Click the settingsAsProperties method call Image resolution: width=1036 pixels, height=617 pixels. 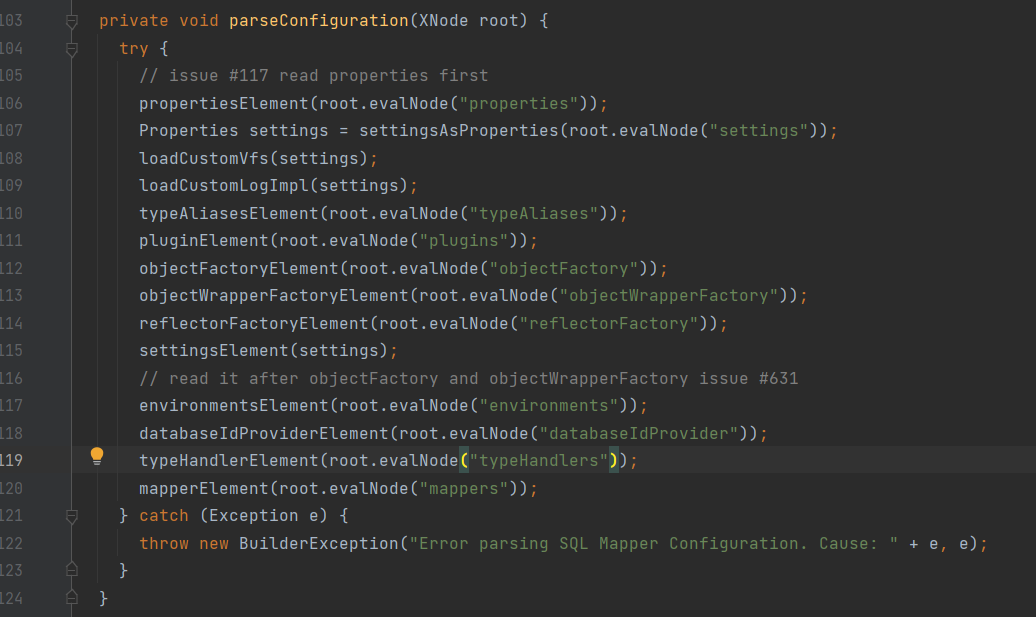[459, 131]
